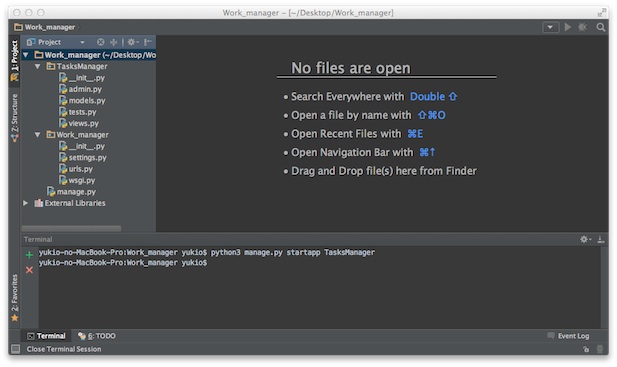This screenshot has height=367, width=617.
Task: Click 'Close Terminal Session' status bar text
Action: (64, 349)
